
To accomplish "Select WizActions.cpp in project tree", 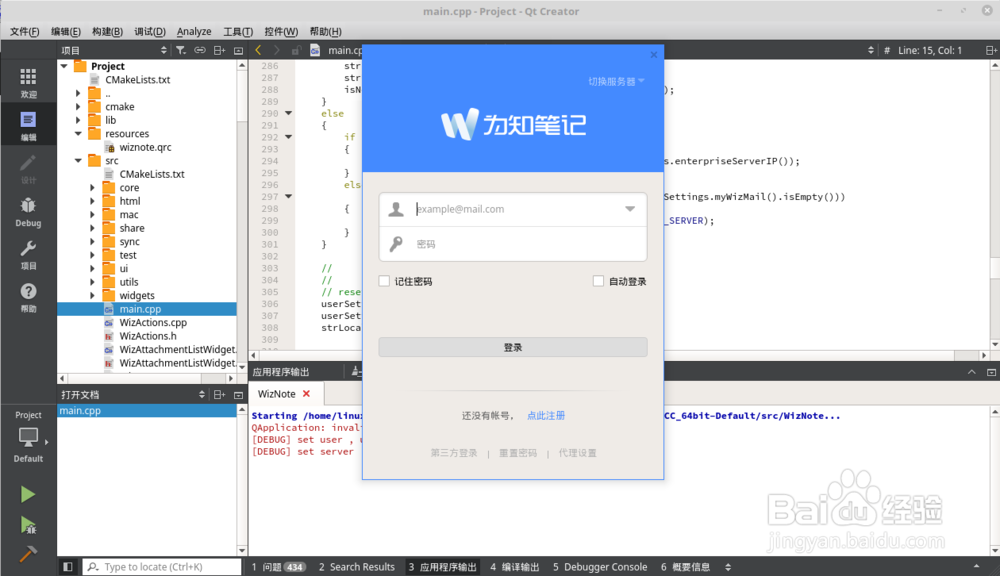I will pos(153,322).
